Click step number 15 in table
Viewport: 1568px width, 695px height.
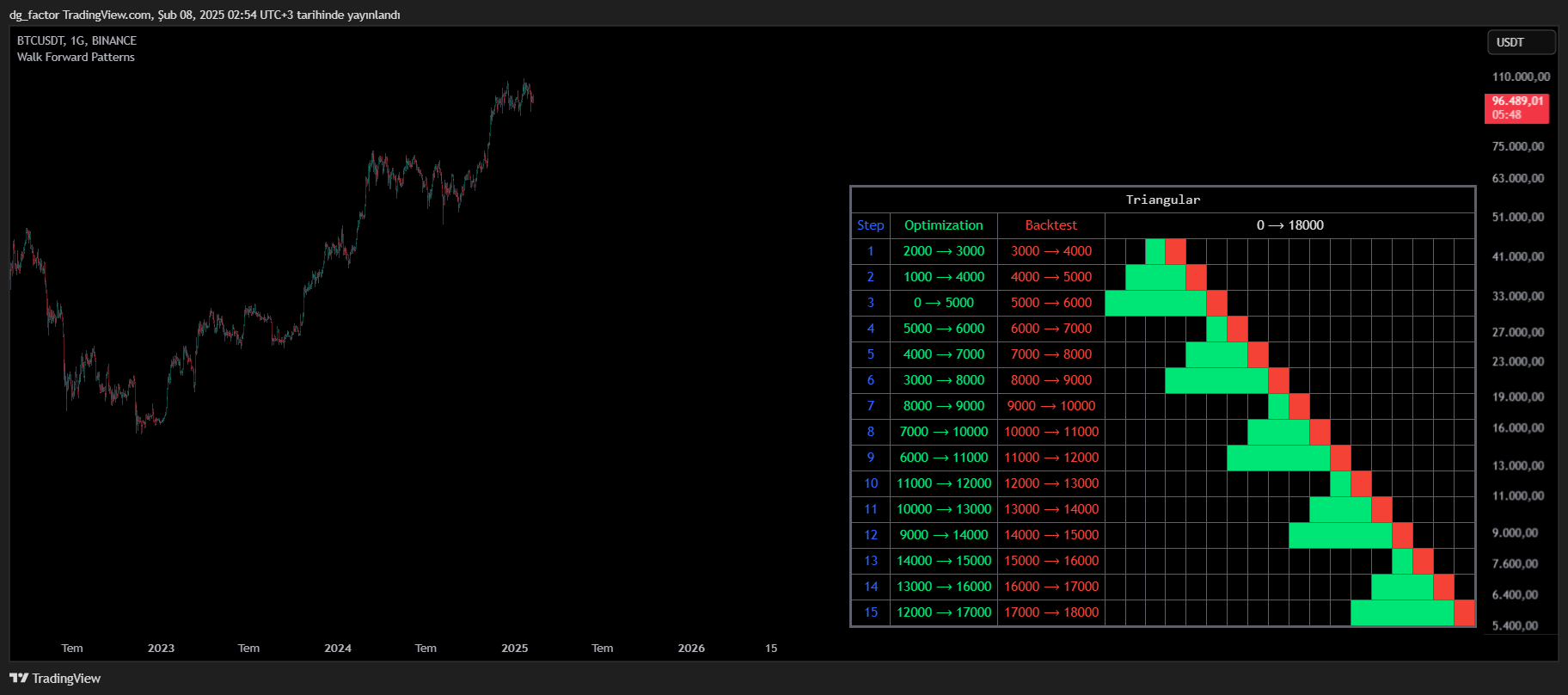pos(871,612)
